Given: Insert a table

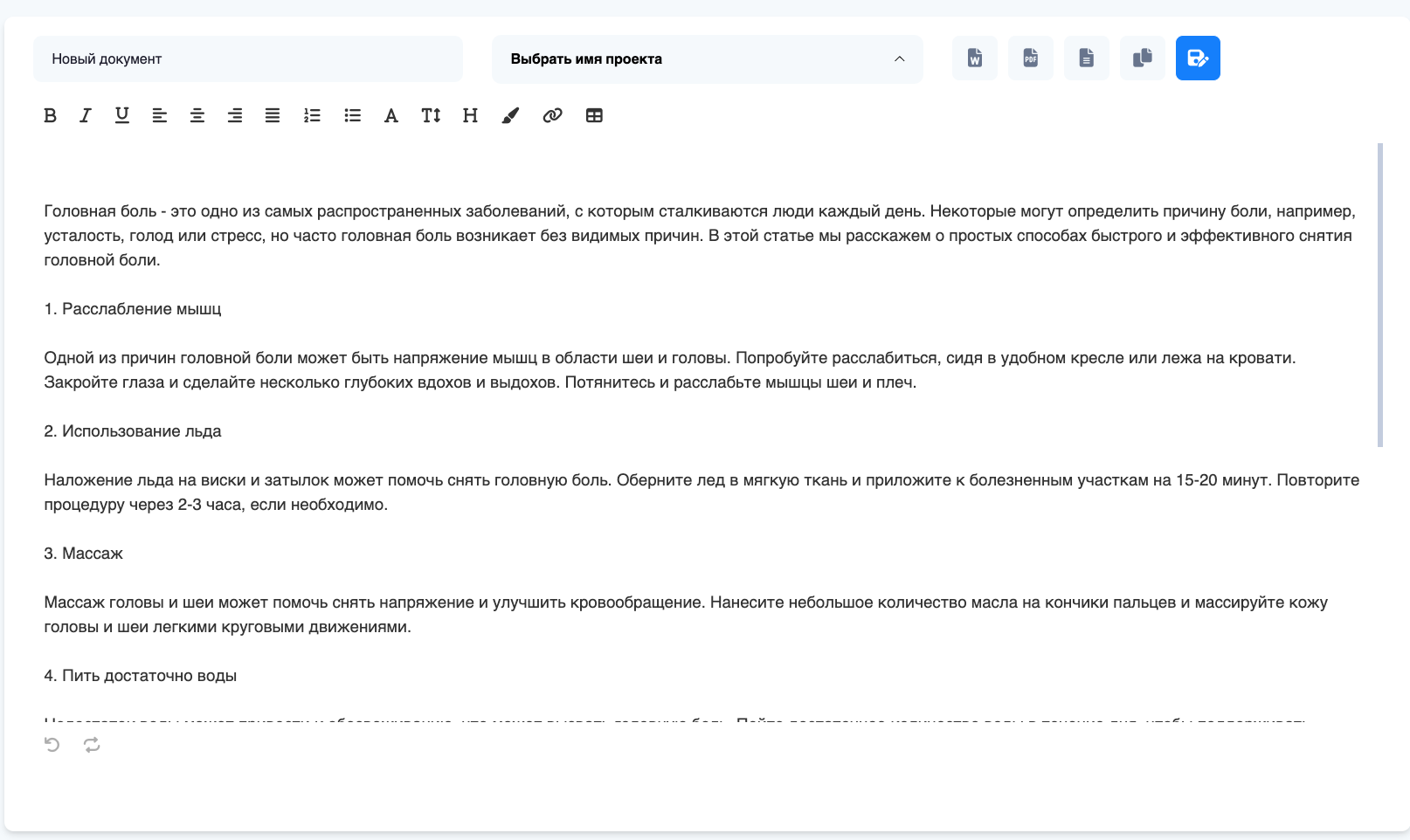Looking at the screenshot, I should (594, 115).
